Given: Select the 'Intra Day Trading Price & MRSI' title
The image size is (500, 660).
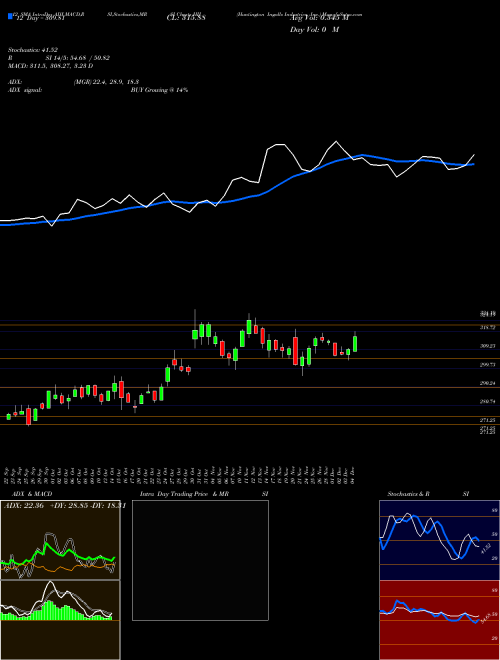Looking at the screenshot, I should coord(204,494).
